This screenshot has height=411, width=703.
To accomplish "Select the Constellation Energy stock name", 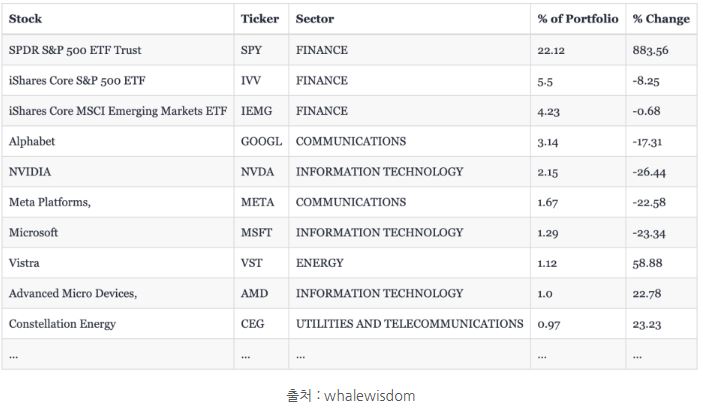I will coord(62,324).
